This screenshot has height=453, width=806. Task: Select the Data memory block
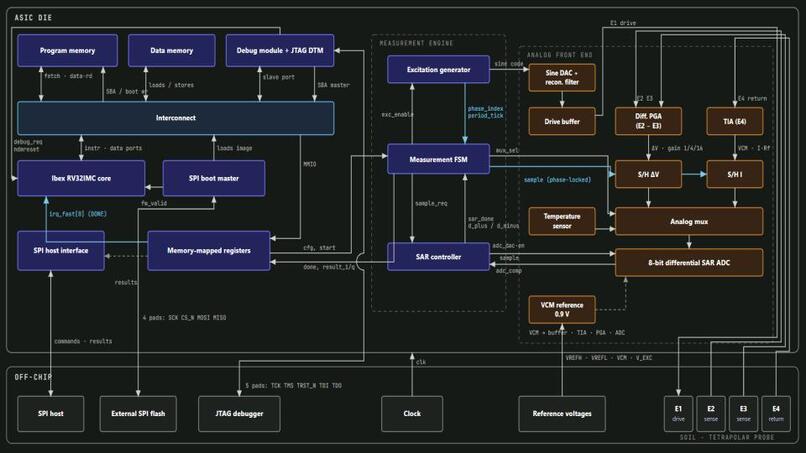pos(172,50)
